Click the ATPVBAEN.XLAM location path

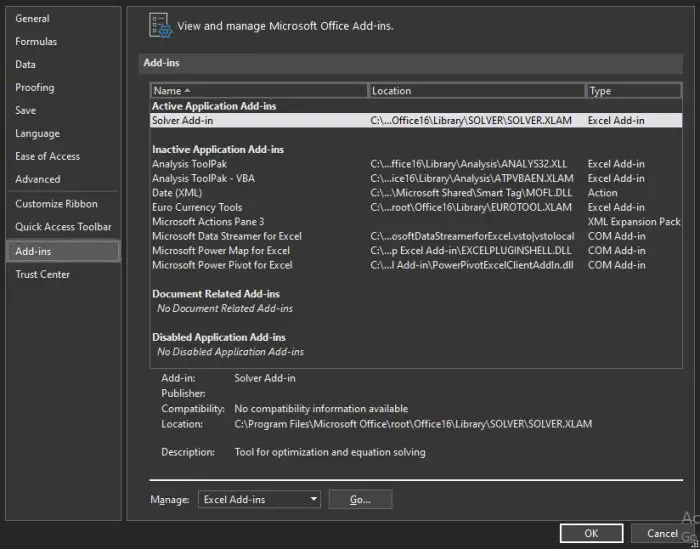click(472, 179)
